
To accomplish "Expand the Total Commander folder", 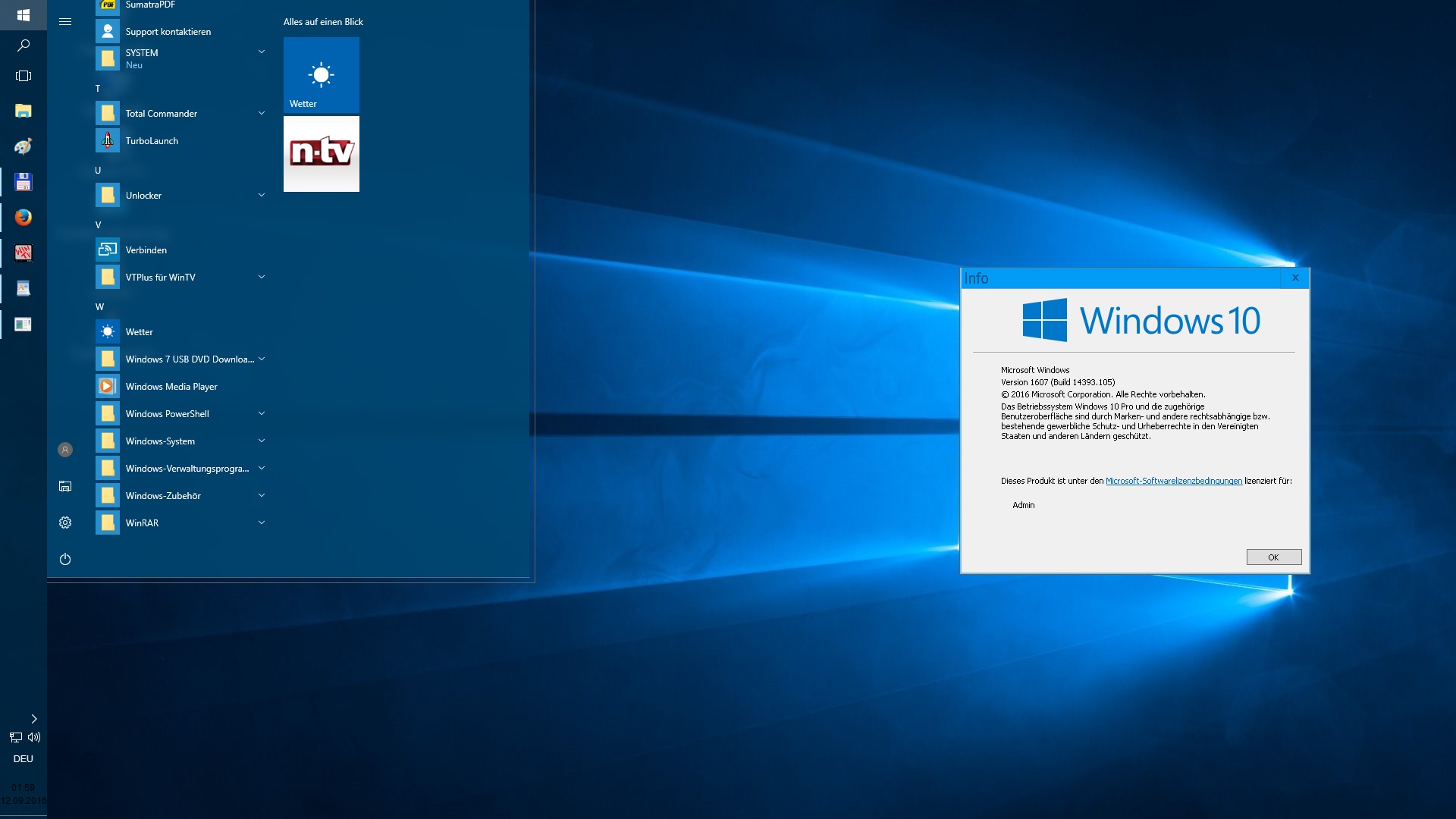I will (x=261, y=114).
